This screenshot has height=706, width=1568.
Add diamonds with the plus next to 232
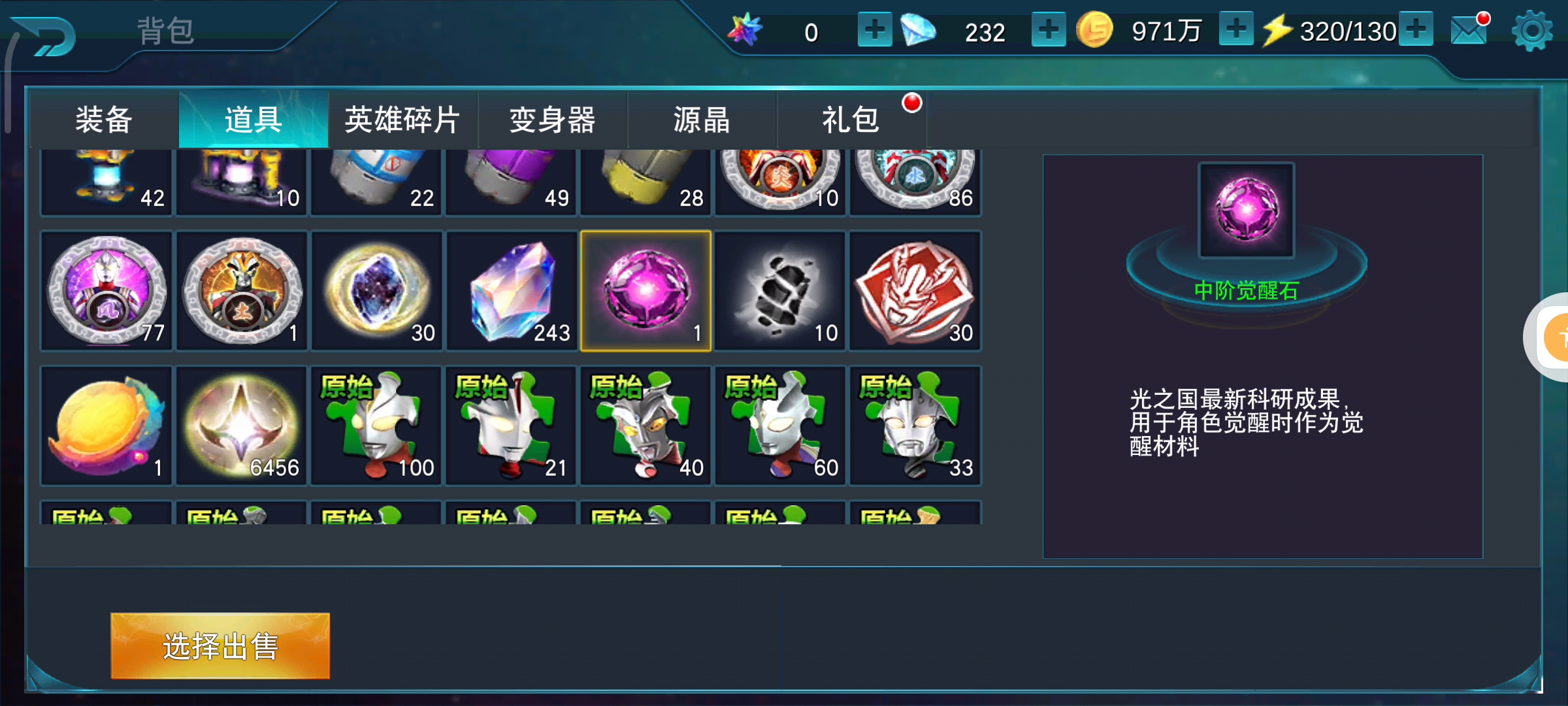coord(1049,29)
